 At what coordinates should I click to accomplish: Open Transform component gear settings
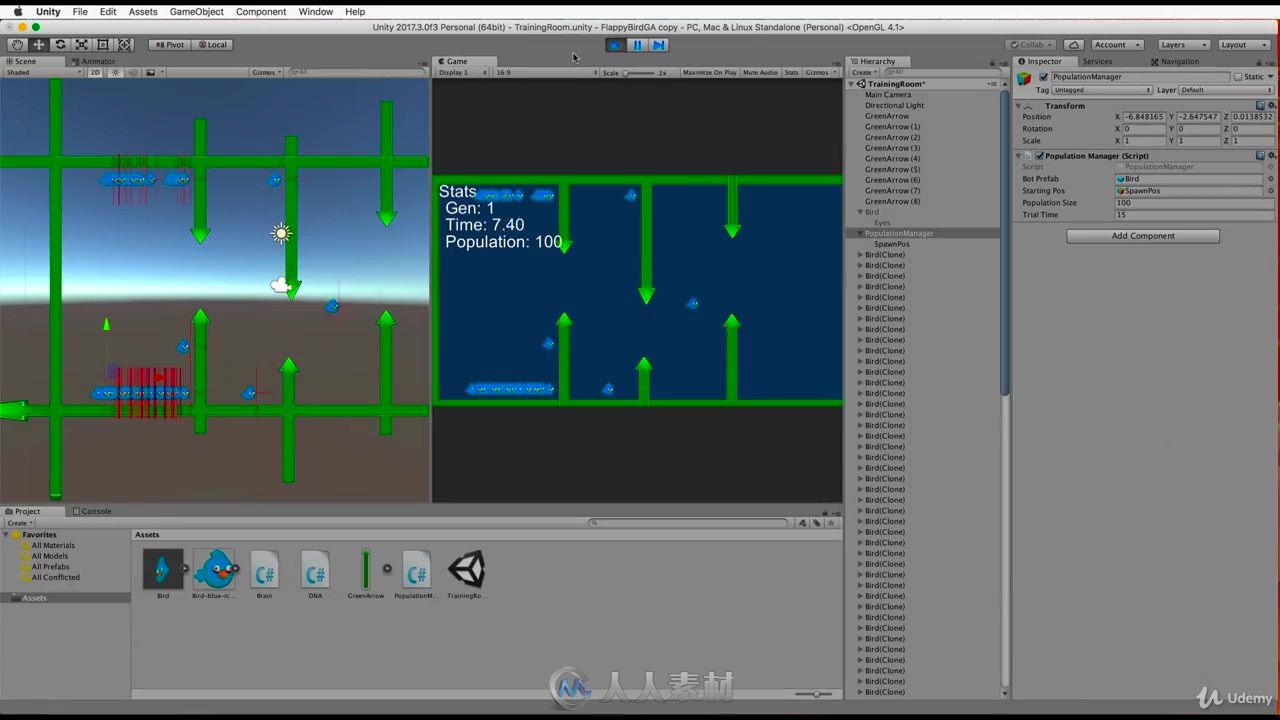(x=1271, y=105)
